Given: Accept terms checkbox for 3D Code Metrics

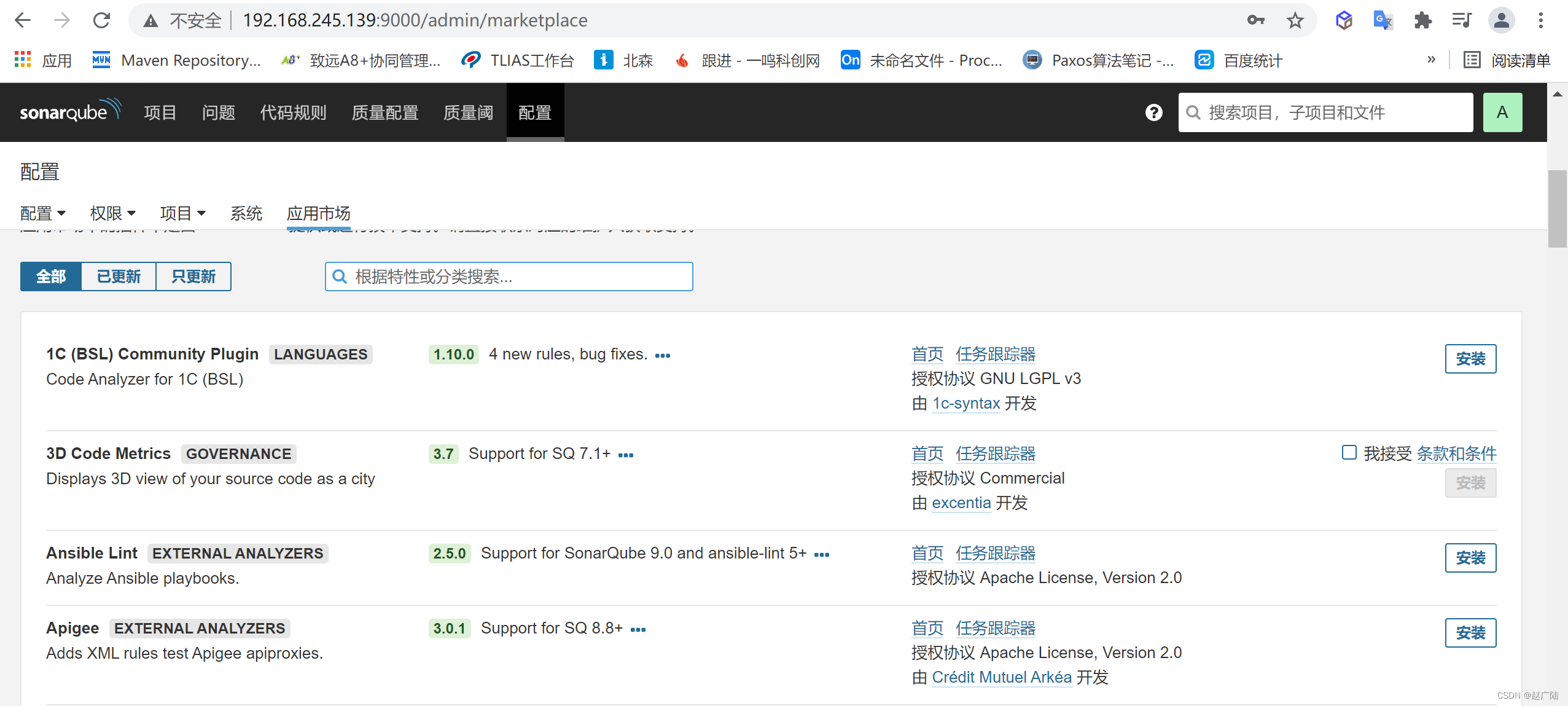Looking at the screenshot, I should pos(1349,453).
